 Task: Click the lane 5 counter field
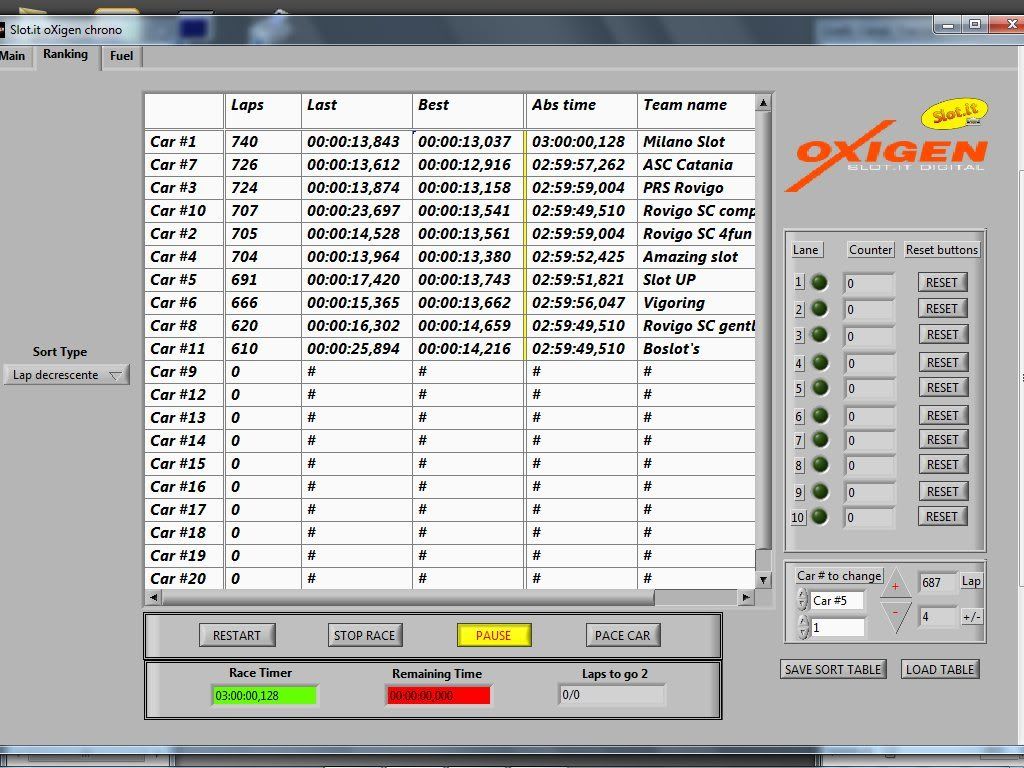point(868,389)
